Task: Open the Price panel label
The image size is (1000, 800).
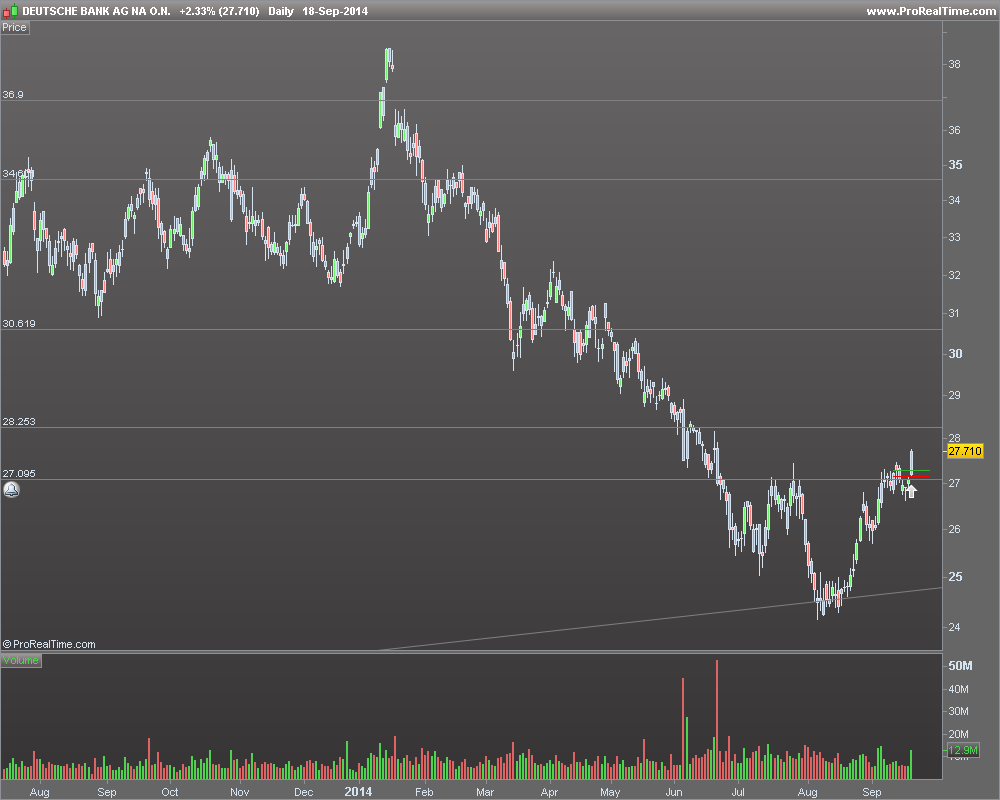Action: pos(15,27)
